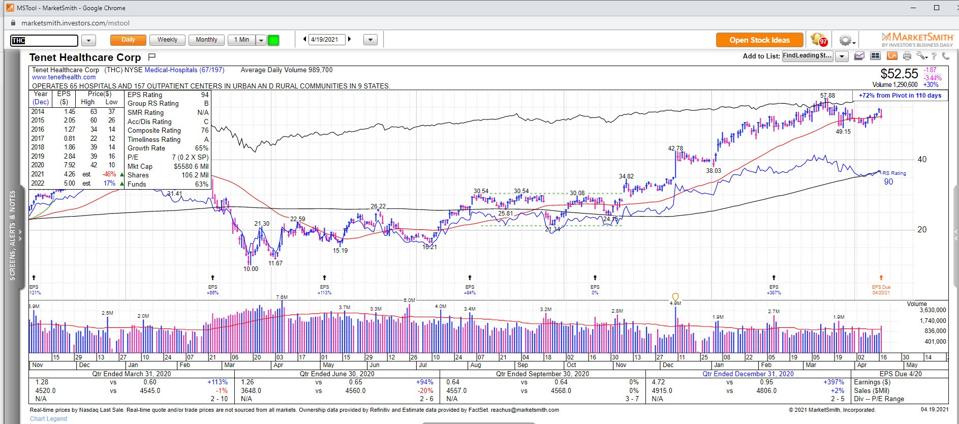Print the chart with printer icon
This screenshot has width=959, height=424.
pyautogui.click(x=905, y=56)
